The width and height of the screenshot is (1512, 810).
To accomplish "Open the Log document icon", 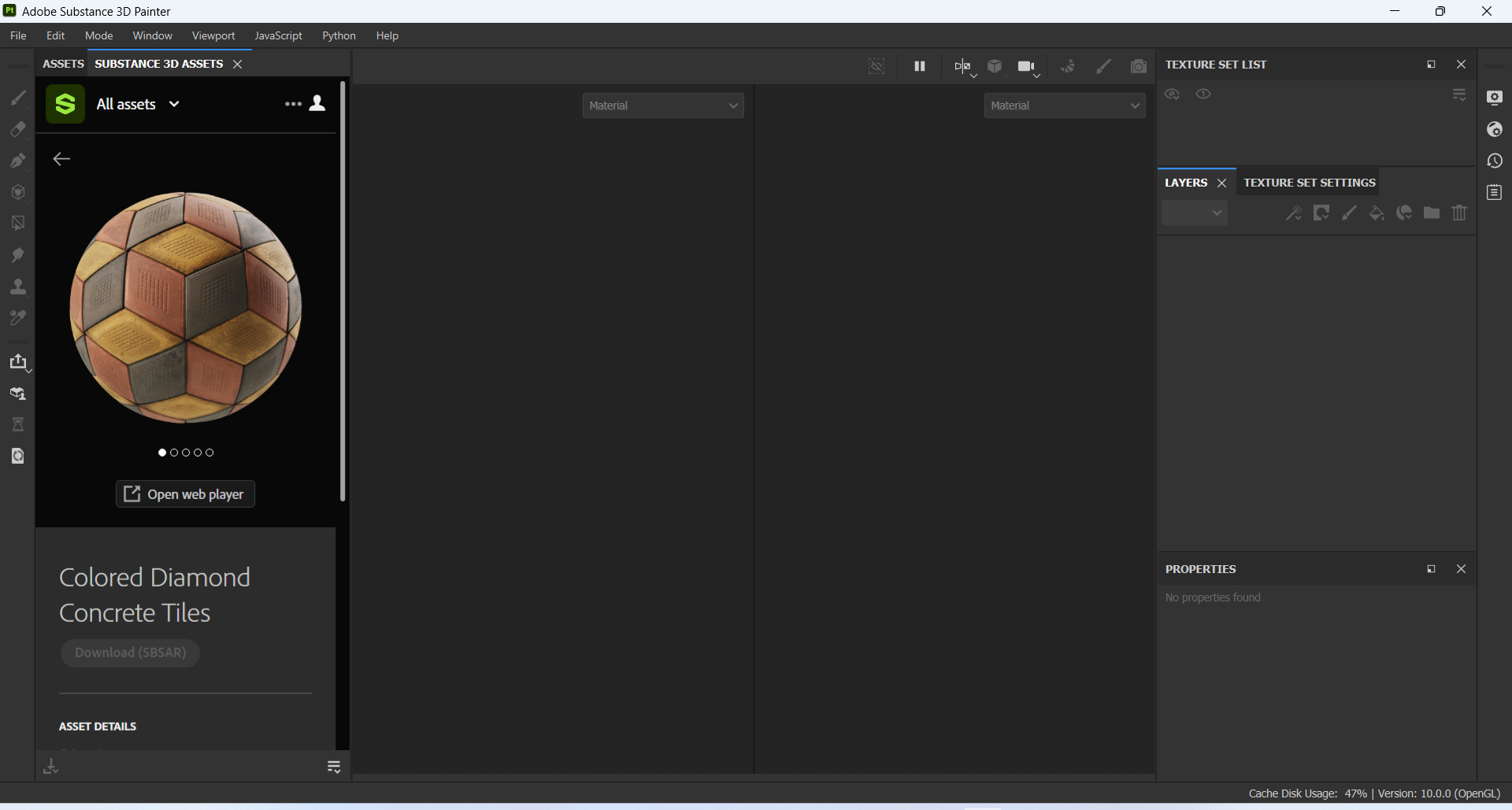I will tap(1495, 192).
